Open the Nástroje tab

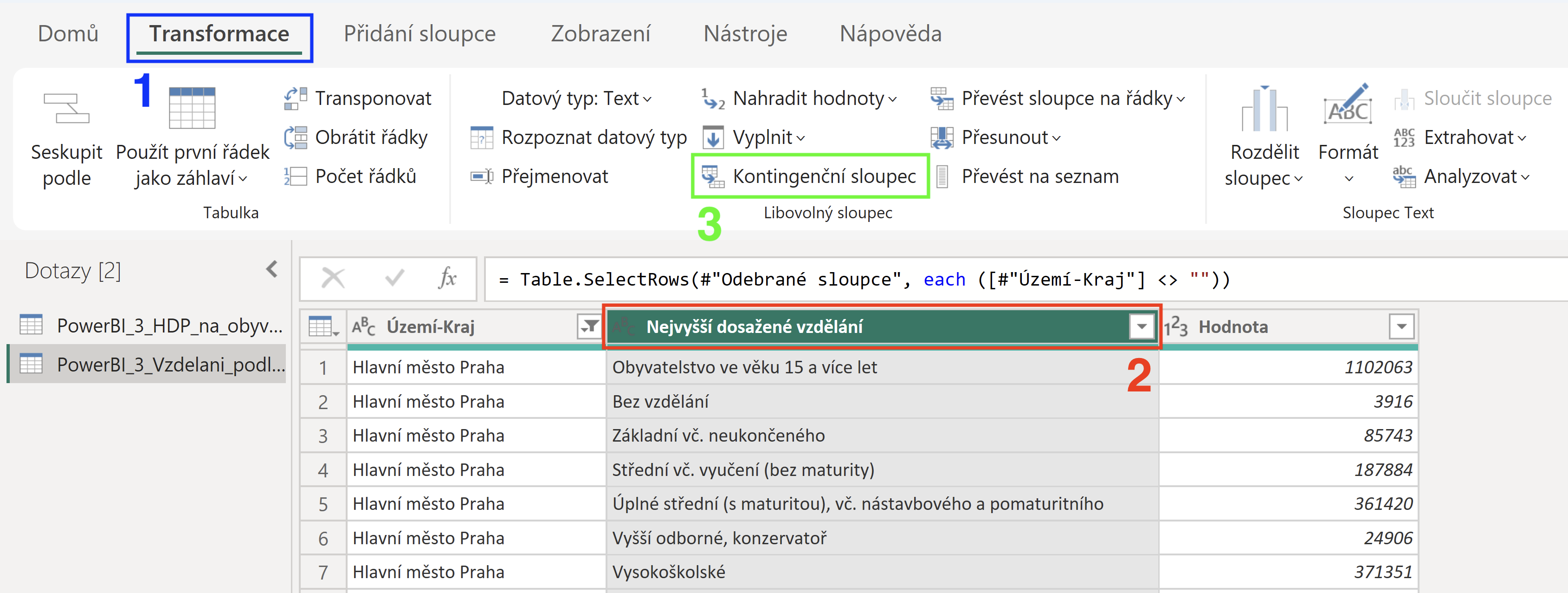tap(745, 33)
